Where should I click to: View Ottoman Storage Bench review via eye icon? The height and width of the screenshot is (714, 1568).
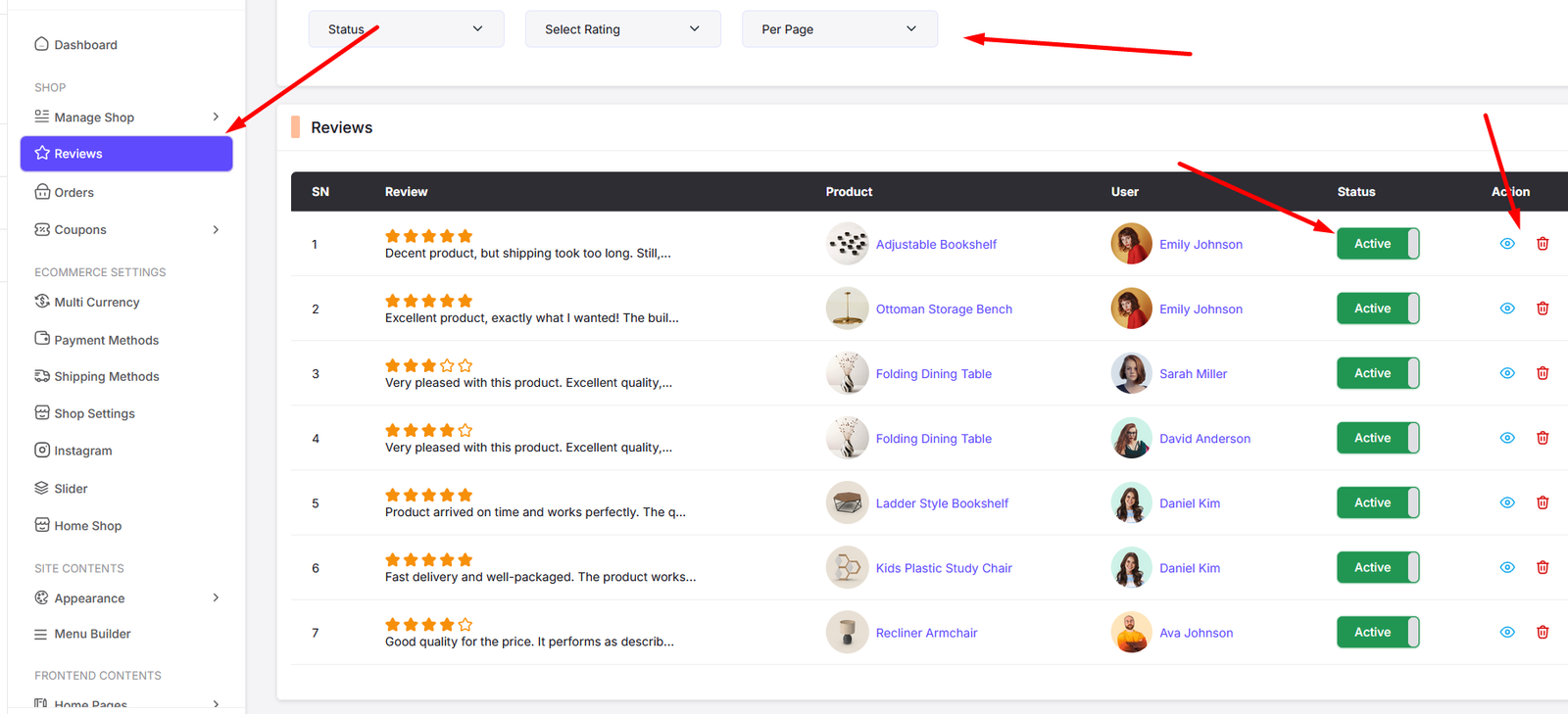1507,309
